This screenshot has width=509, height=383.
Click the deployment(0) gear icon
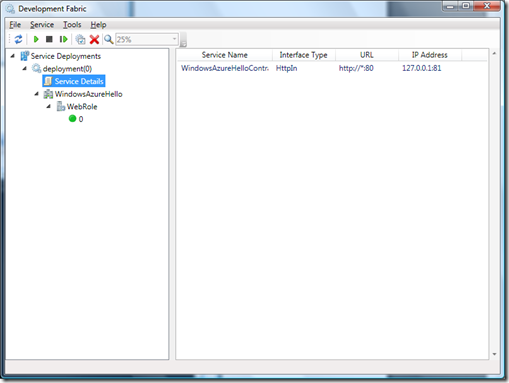click(x=36, y=68)
